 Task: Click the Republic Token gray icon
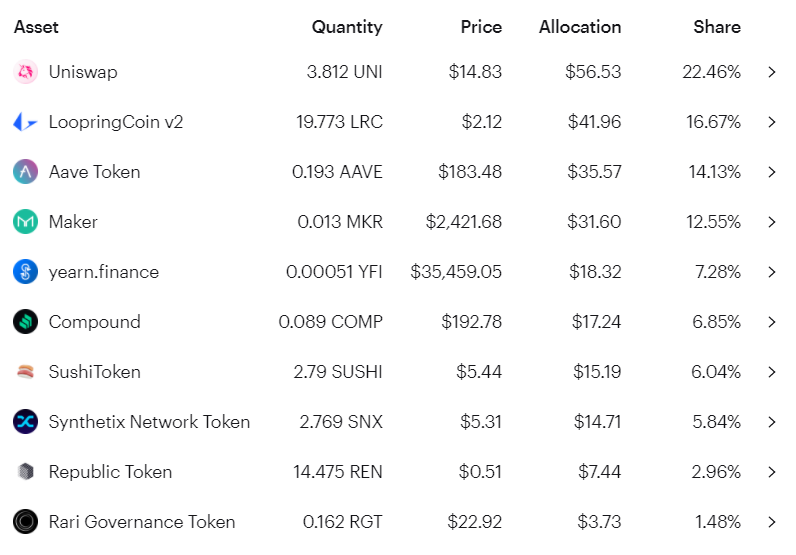[x=25, y=472]
